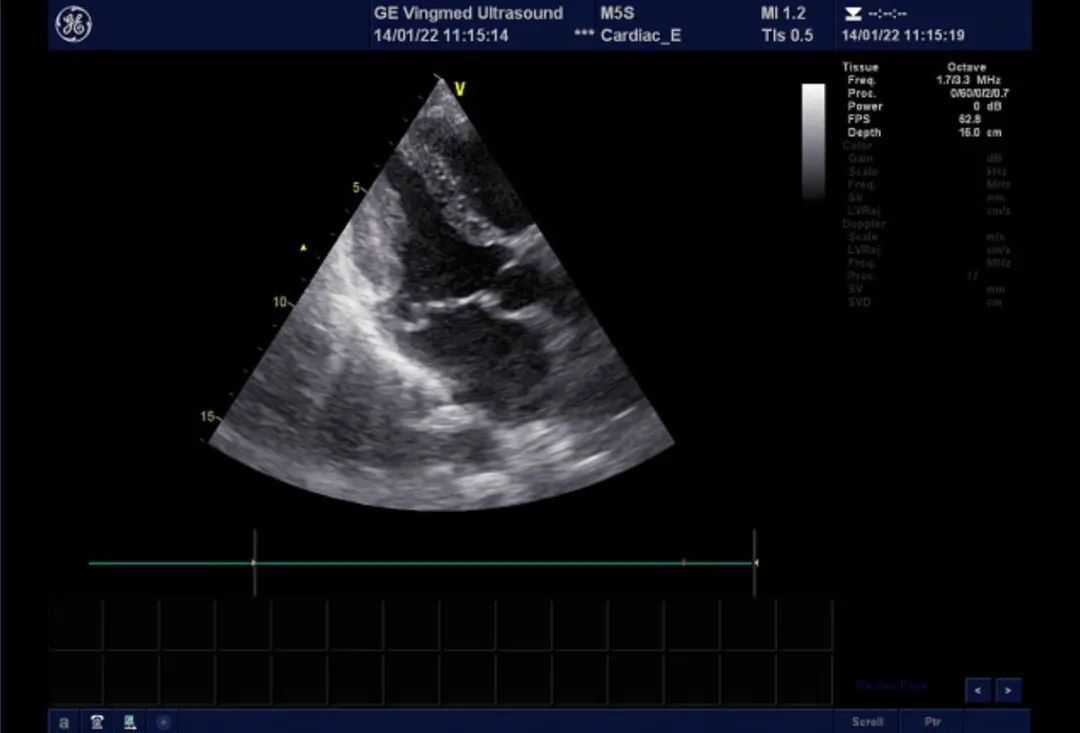The height and width of the screenshot is (733, 1080).
Task: Open the telephone icon in status bar
Action: click(97, 721)
